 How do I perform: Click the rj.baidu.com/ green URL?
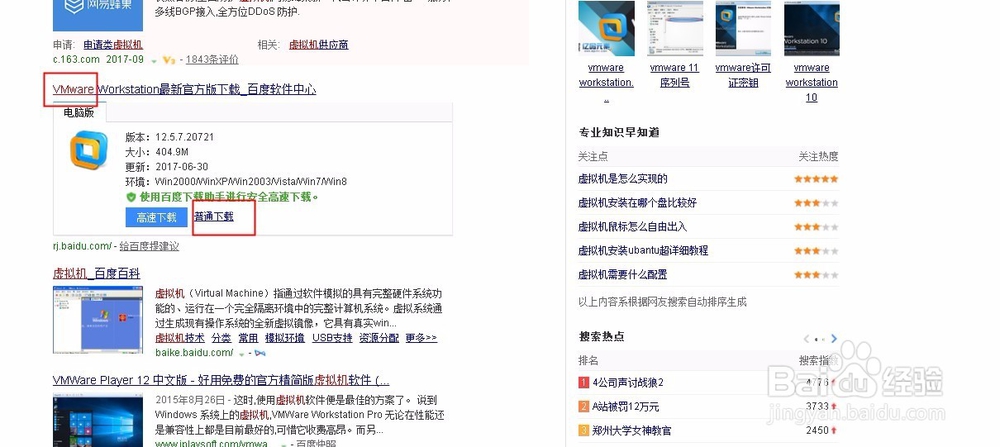pyautogui.click(x=83, y=246)
